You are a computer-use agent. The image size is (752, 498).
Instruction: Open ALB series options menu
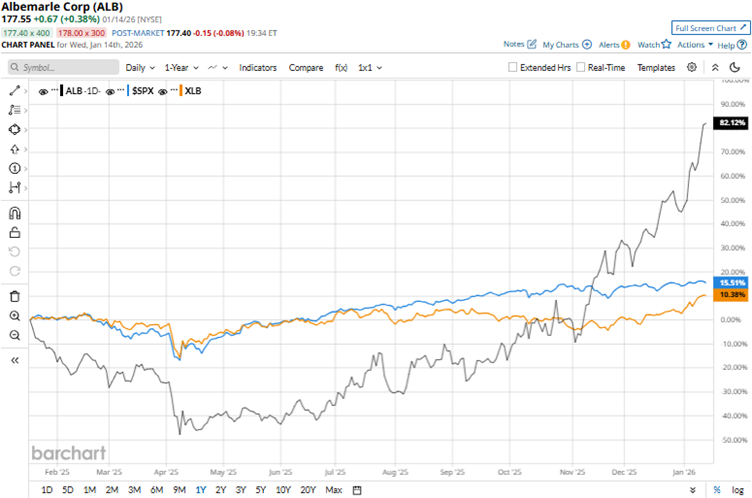(54, 89)
